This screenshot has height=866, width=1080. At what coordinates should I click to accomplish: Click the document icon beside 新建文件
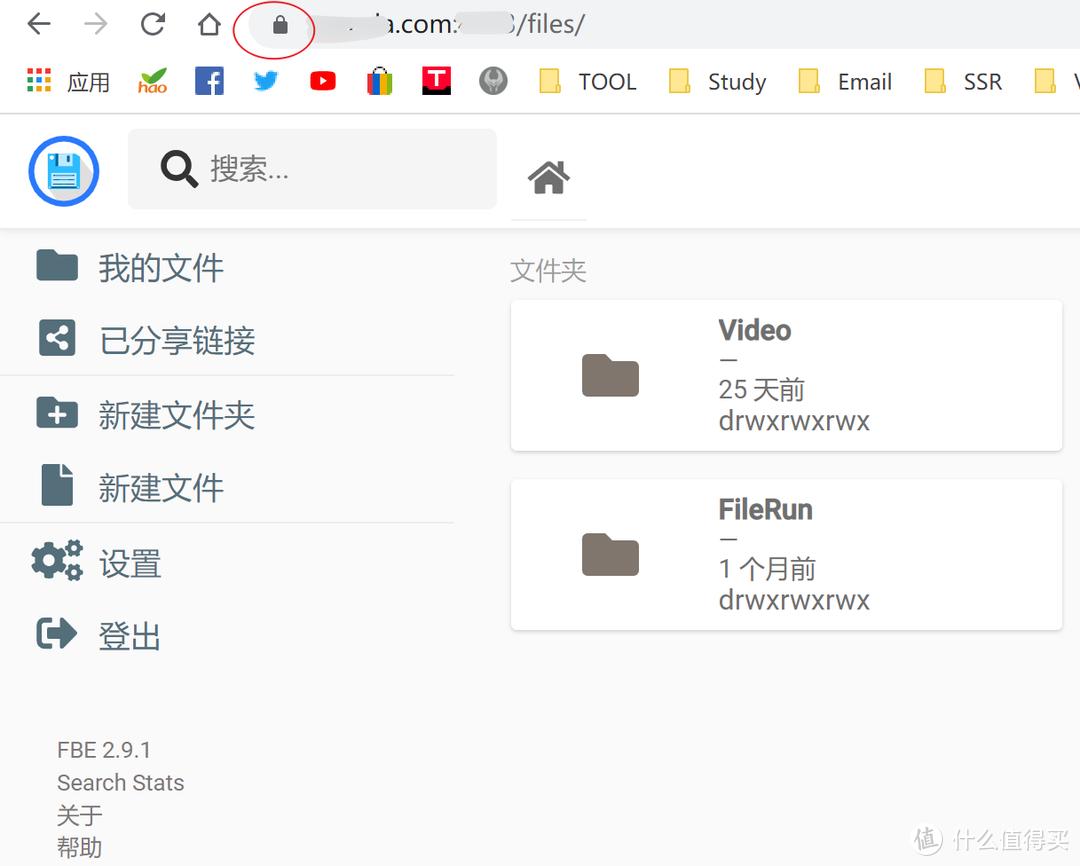[57, 486]
